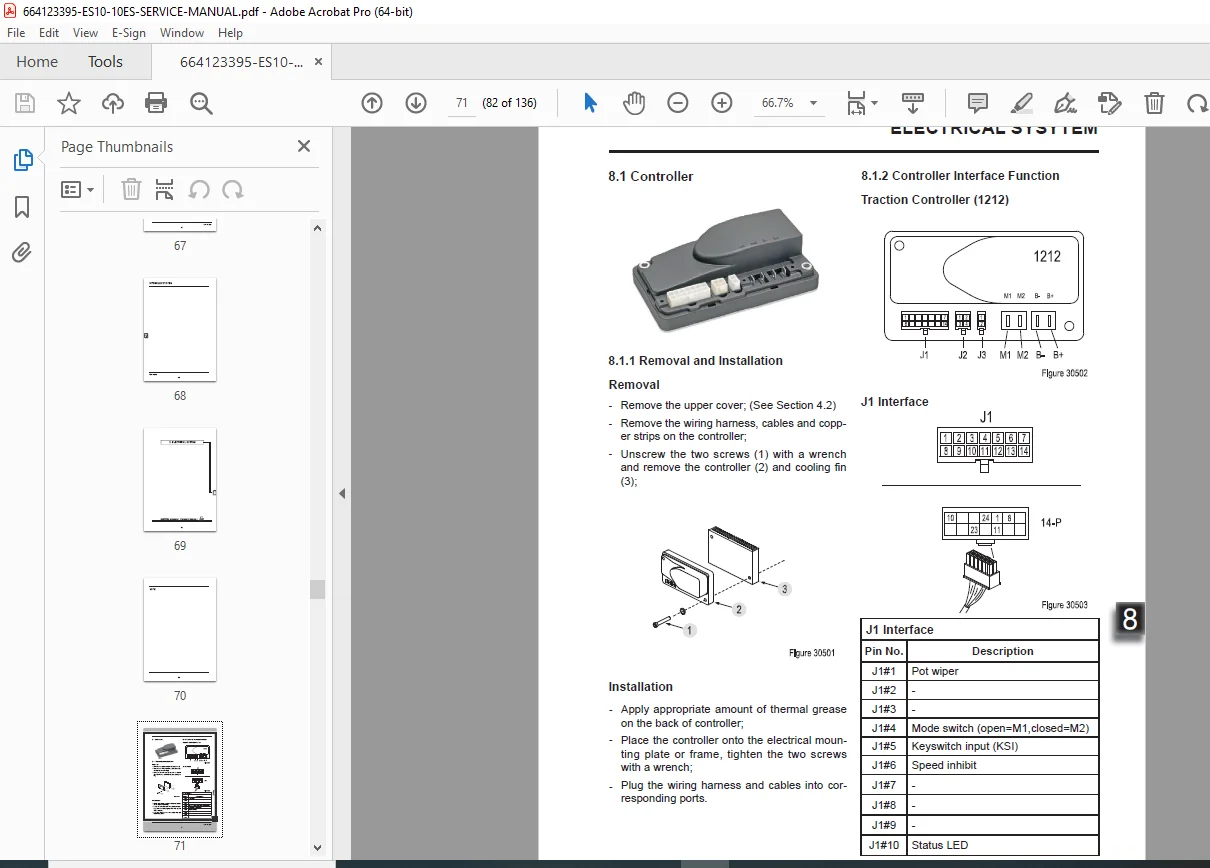The height and width of the screenshot is (868, 1210).
Task: Rotate the page with the toolbar rotate icon
Action: pyautogui.click(x=1197, y=102)
